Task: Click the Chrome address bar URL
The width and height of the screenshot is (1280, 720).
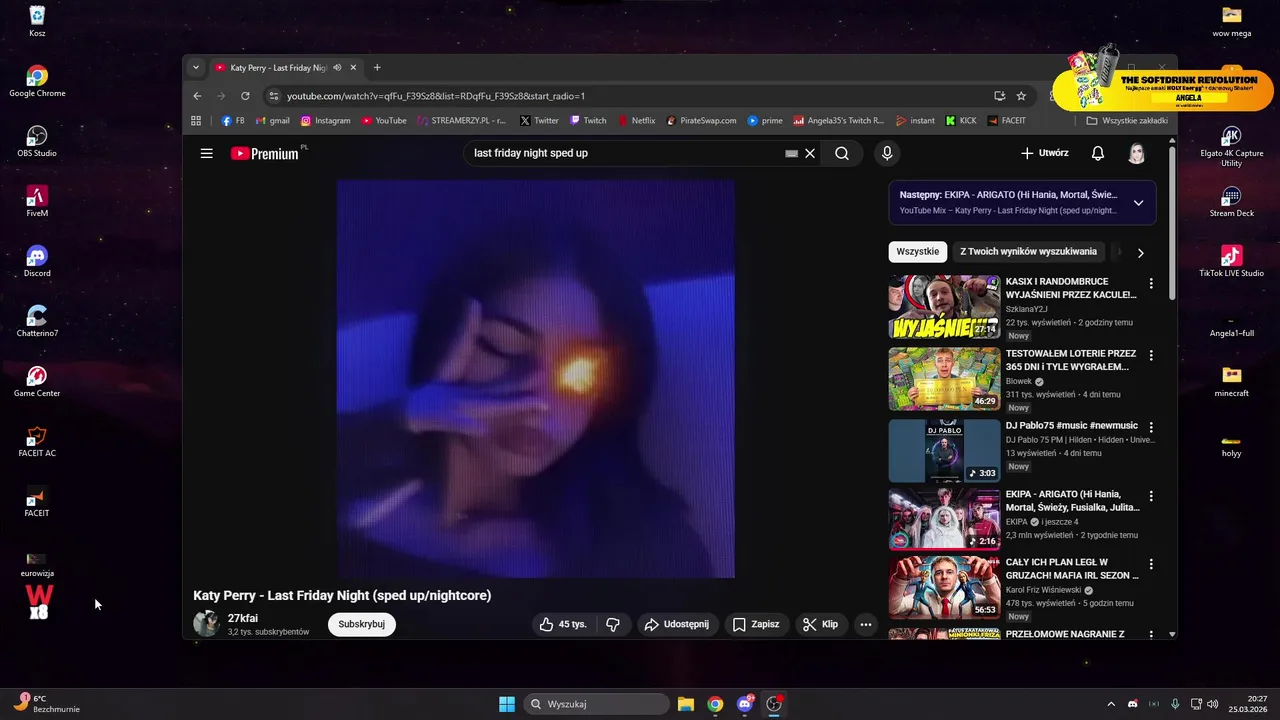Action: coord(436,96)
